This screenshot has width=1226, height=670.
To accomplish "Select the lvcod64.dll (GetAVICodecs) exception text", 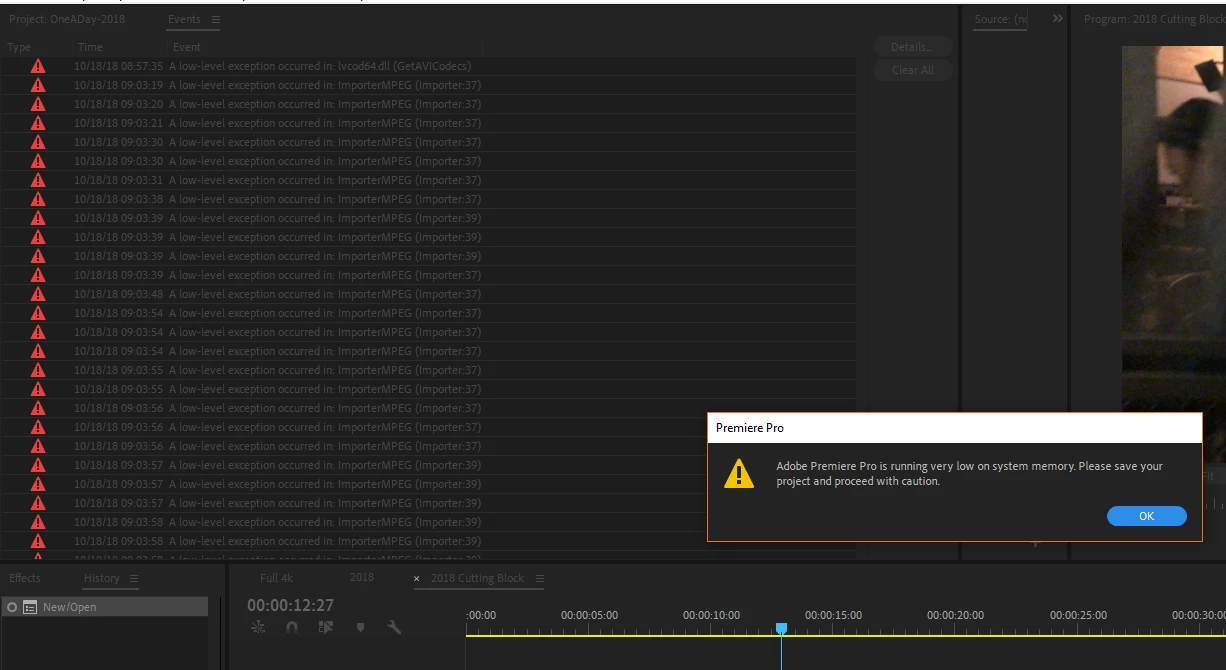I will (320, 66).
